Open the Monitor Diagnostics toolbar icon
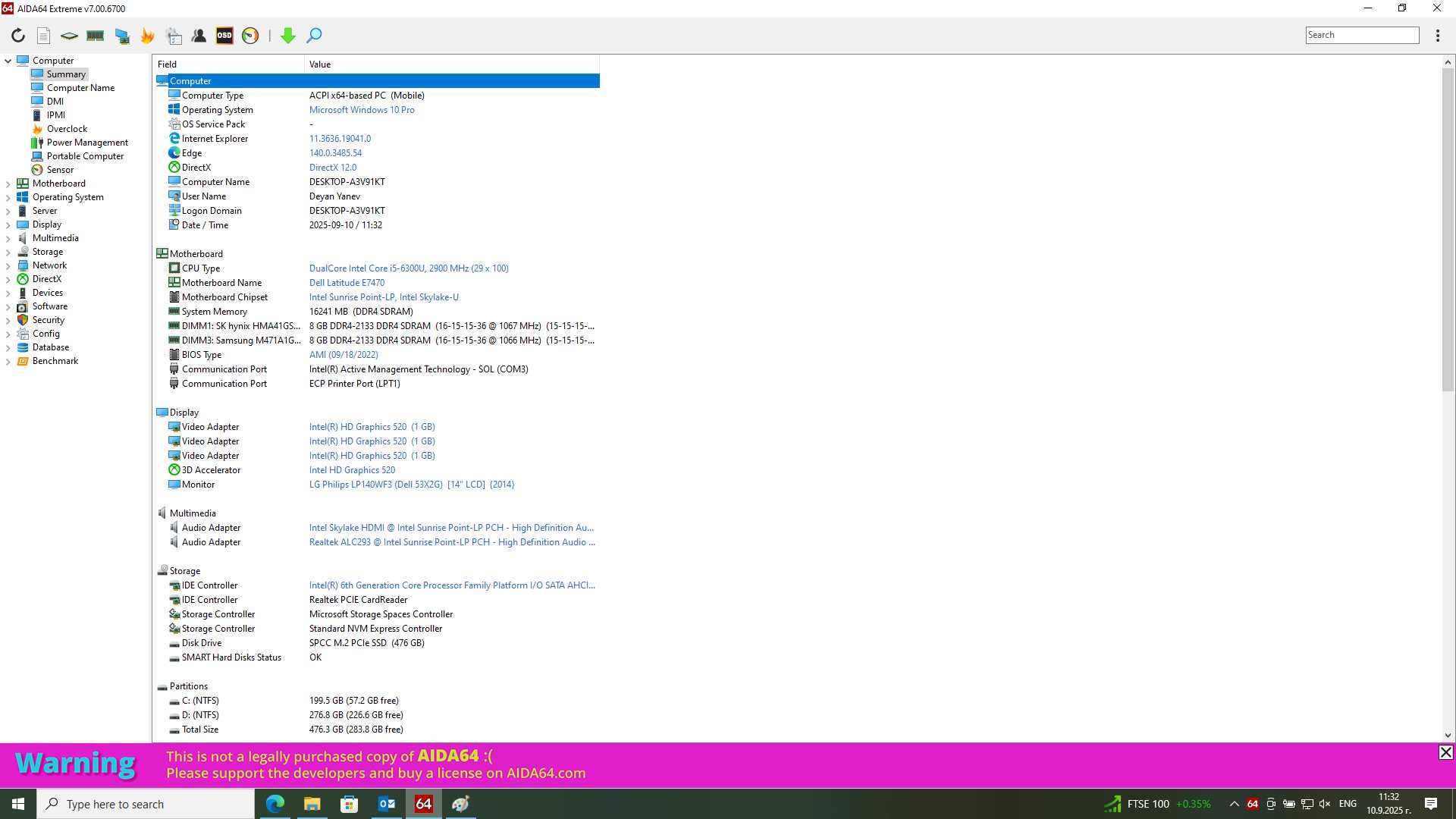The height and width of the screenshot is (819, 1456). click(x=121, y=36)
